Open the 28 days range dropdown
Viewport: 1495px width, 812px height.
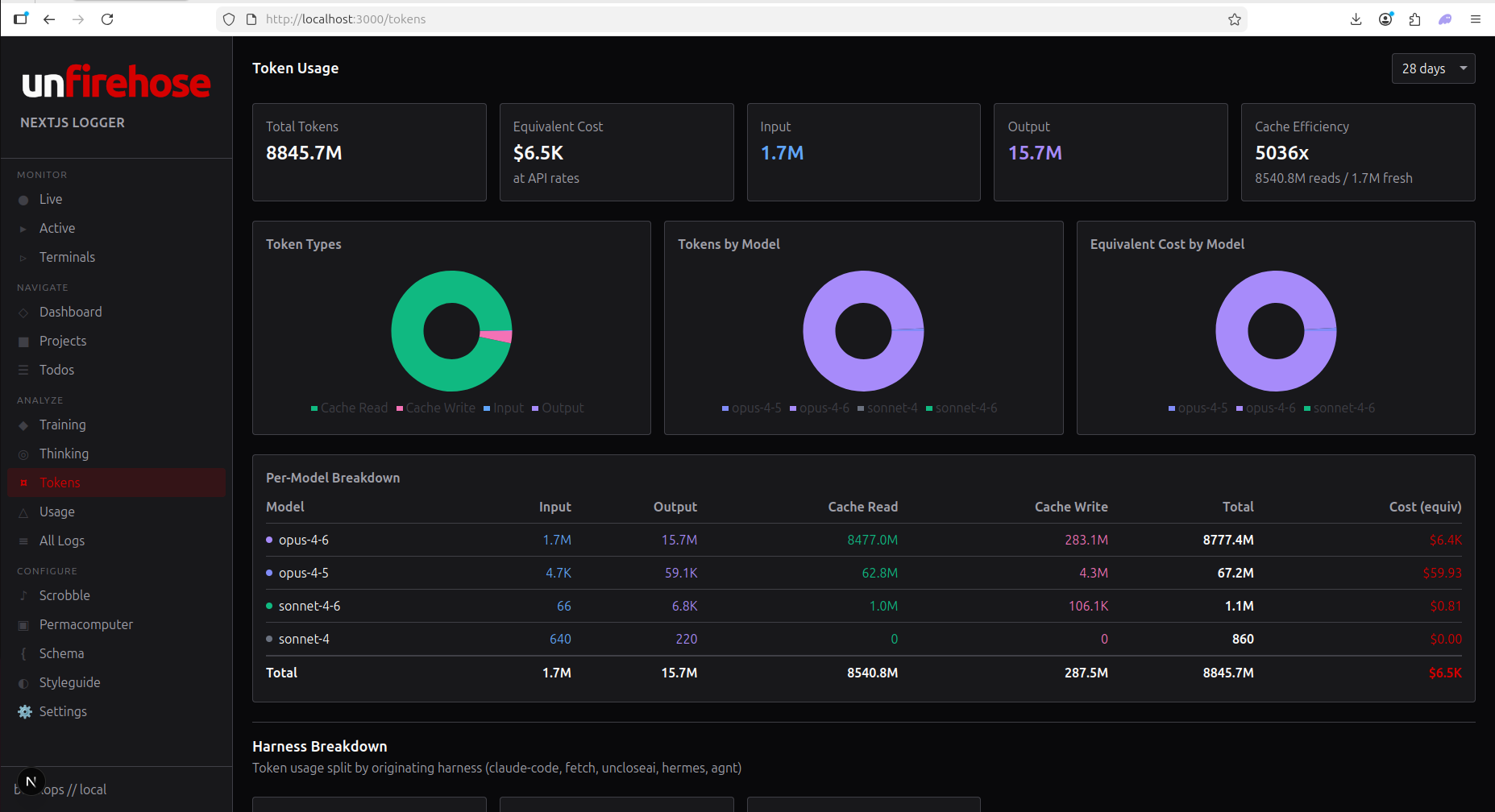point(1432,69)
